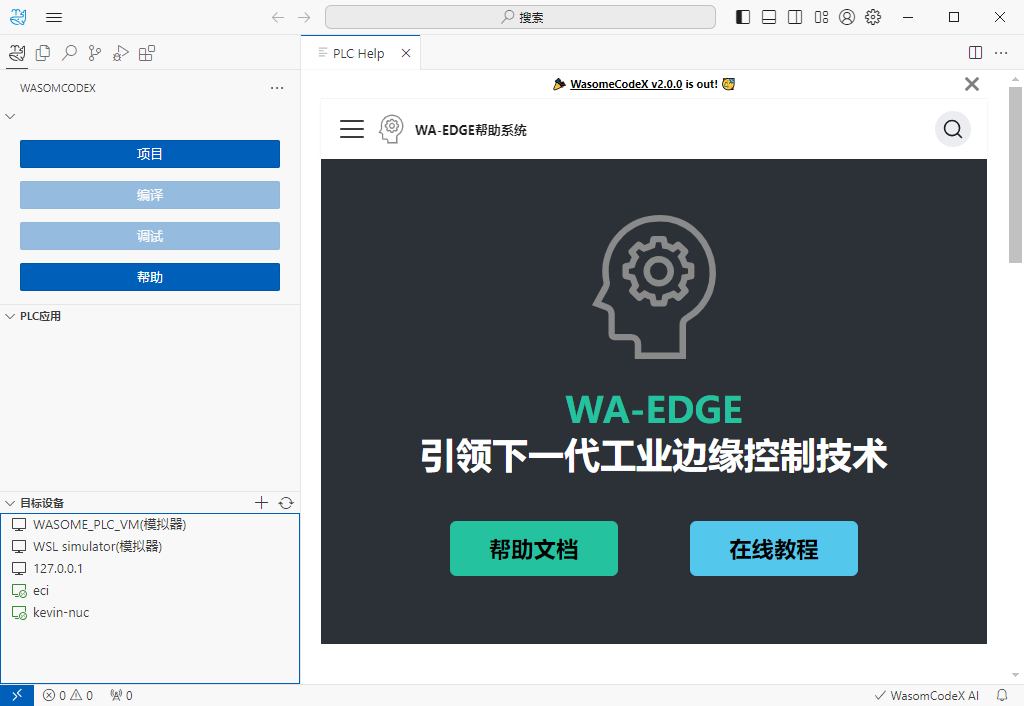Open the Accounts profile icon

pos(847,18)
